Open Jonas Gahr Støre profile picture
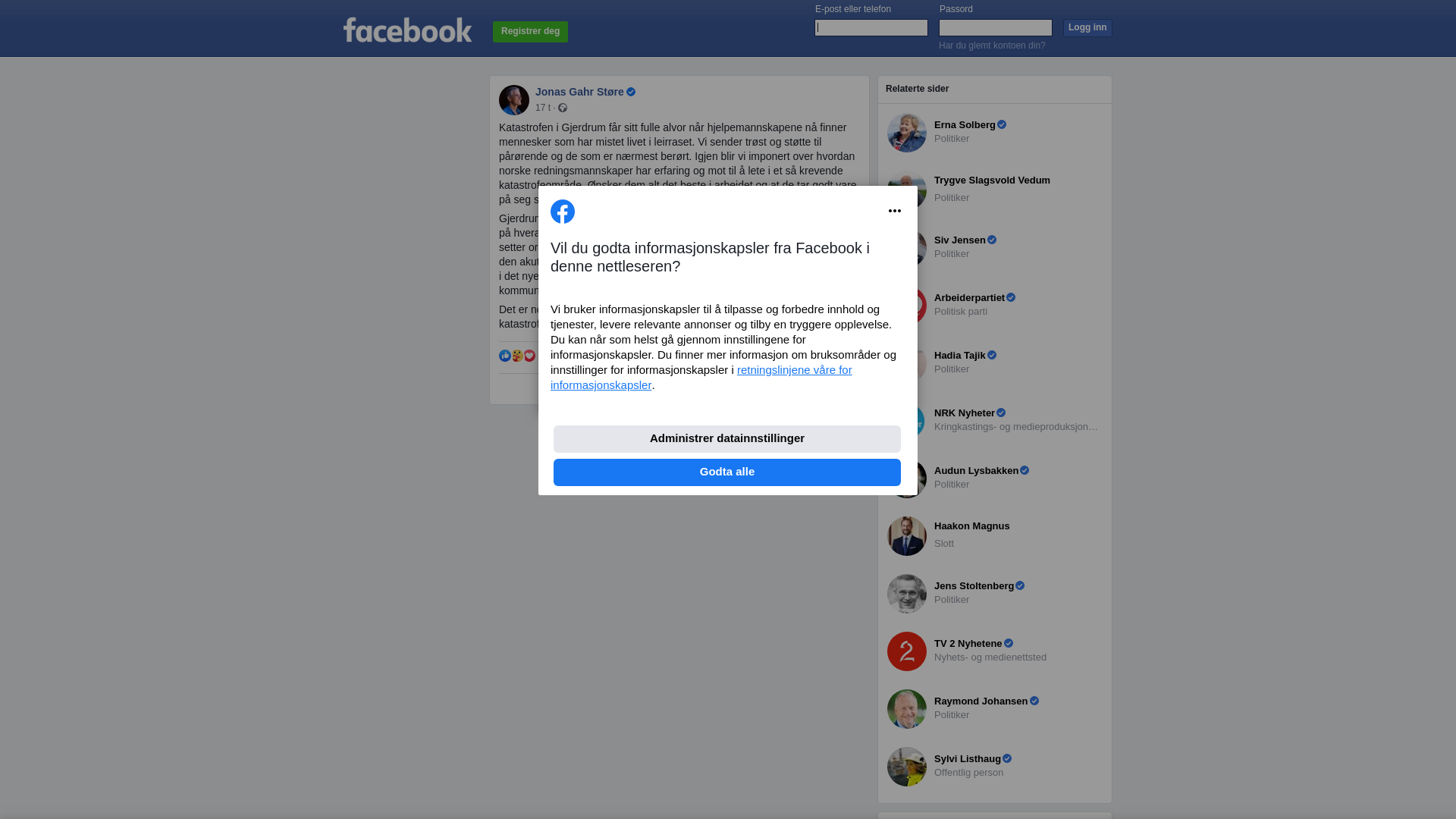This screenshot has width=1456, height=819. click(x=514, y=100)
